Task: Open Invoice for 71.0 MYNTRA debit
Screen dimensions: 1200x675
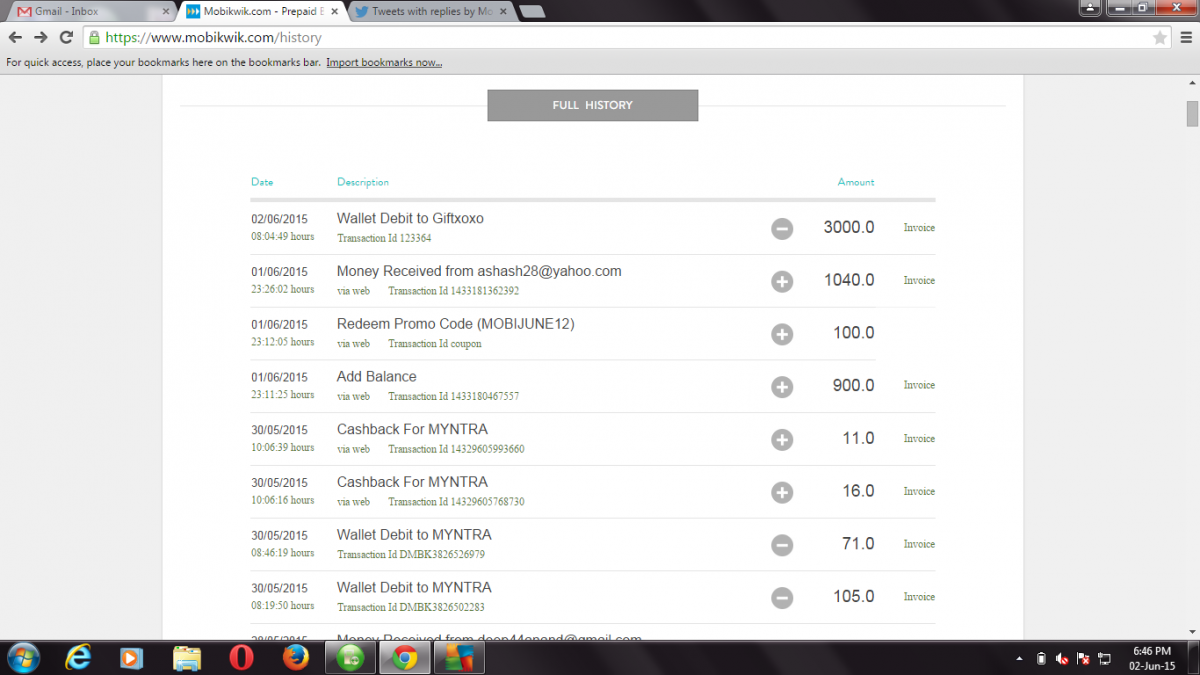Action: (919, 544)
